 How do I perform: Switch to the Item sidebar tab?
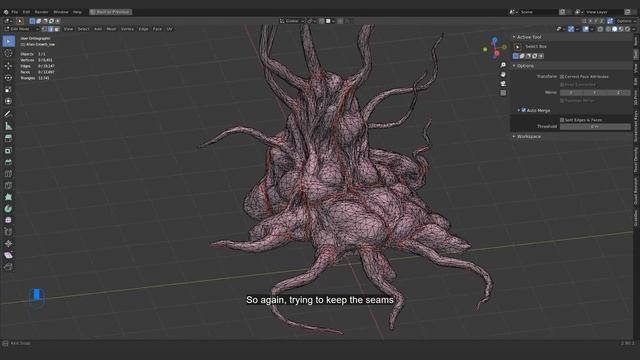tap(636, 42)
